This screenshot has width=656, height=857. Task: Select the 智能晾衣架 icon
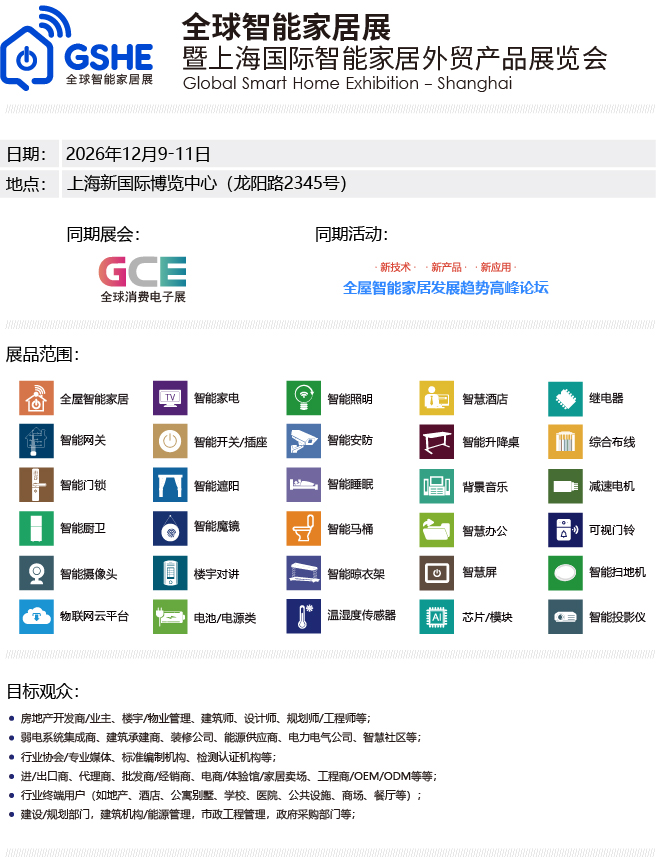coord(303,573)
